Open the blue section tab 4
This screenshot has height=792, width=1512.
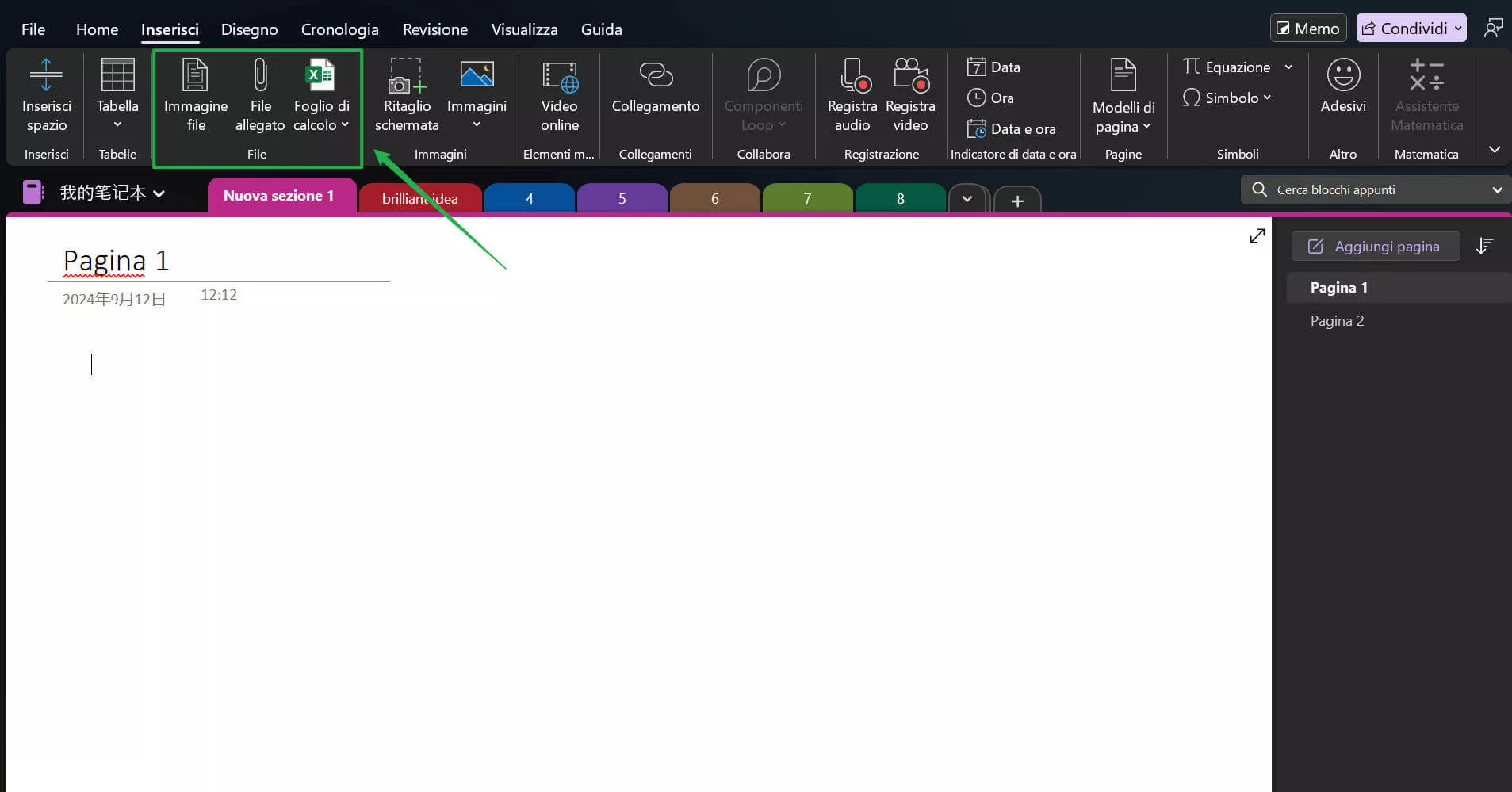point(529,199)
